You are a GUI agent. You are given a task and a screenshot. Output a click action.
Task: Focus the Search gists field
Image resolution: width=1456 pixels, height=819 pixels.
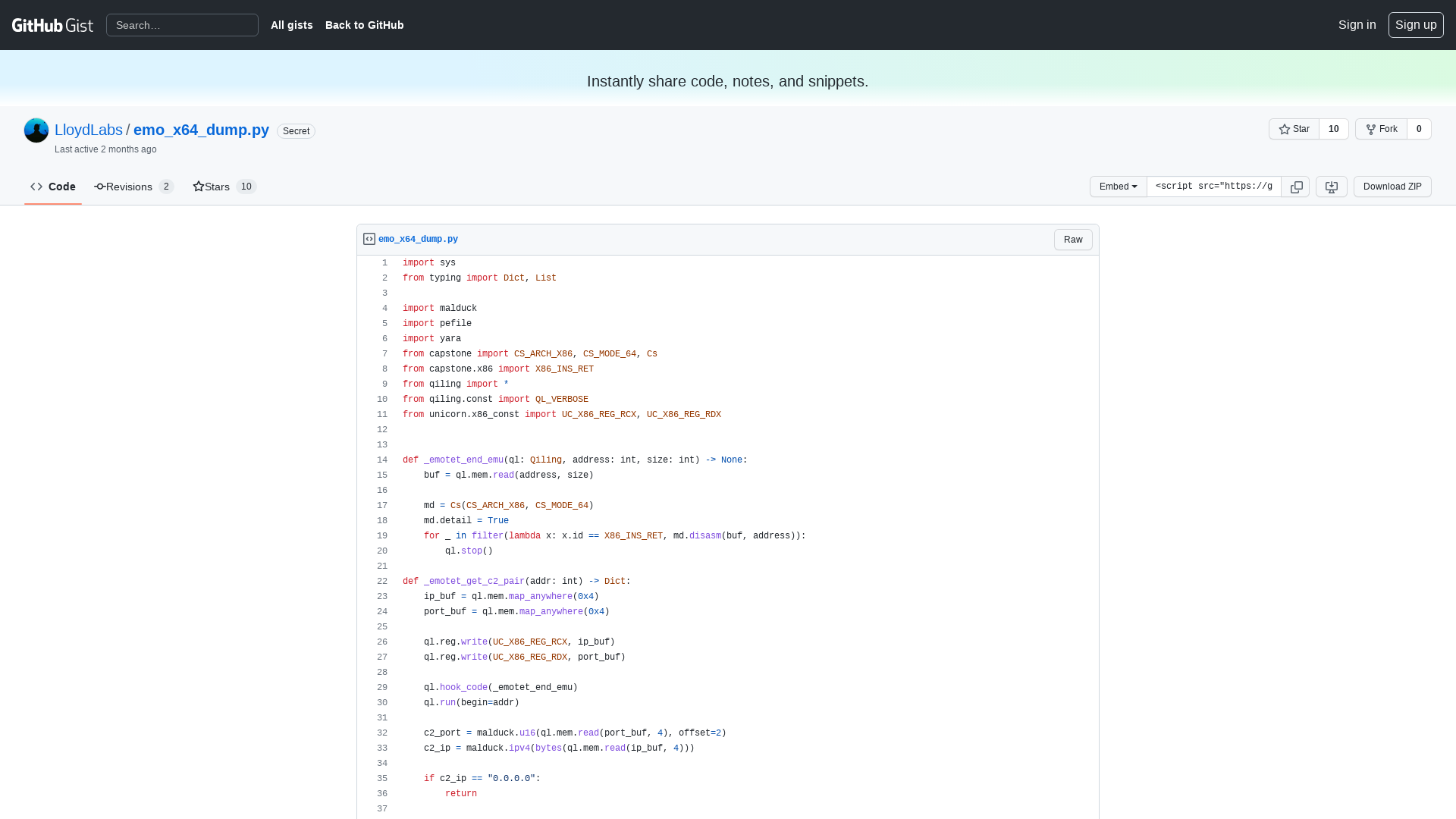pyautogui.click(x=182, y=25)
